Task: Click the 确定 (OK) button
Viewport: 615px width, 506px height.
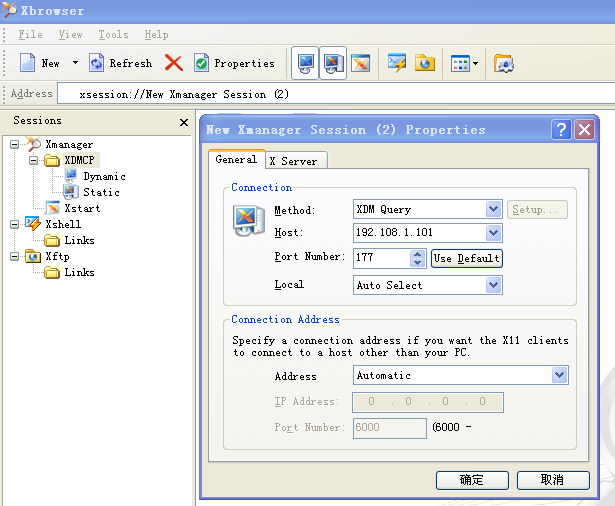Action: (x=472, y=480)
